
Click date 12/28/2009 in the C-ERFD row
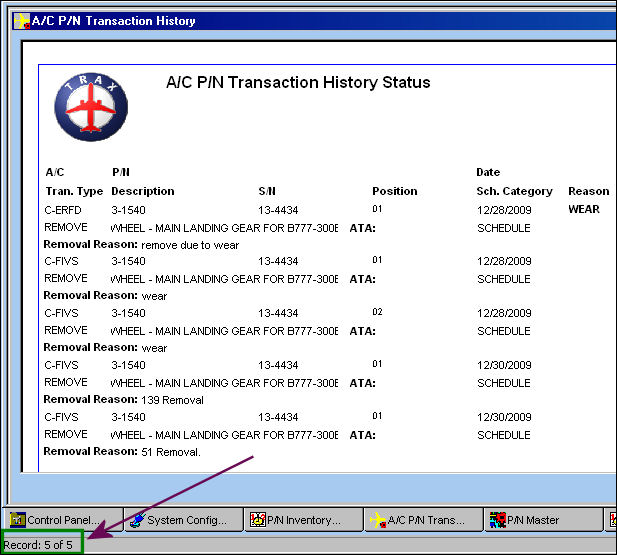[x=504, y=210]
